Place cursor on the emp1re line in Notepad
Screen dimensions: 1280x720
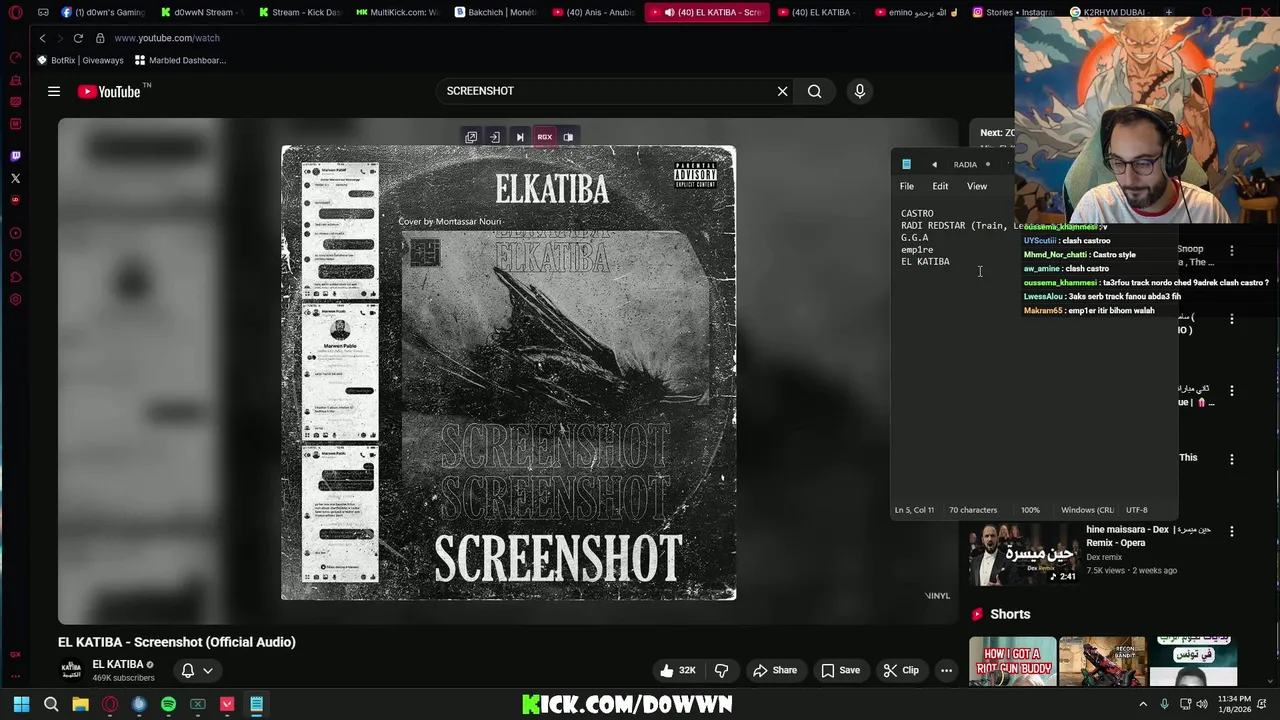point(917,250)
